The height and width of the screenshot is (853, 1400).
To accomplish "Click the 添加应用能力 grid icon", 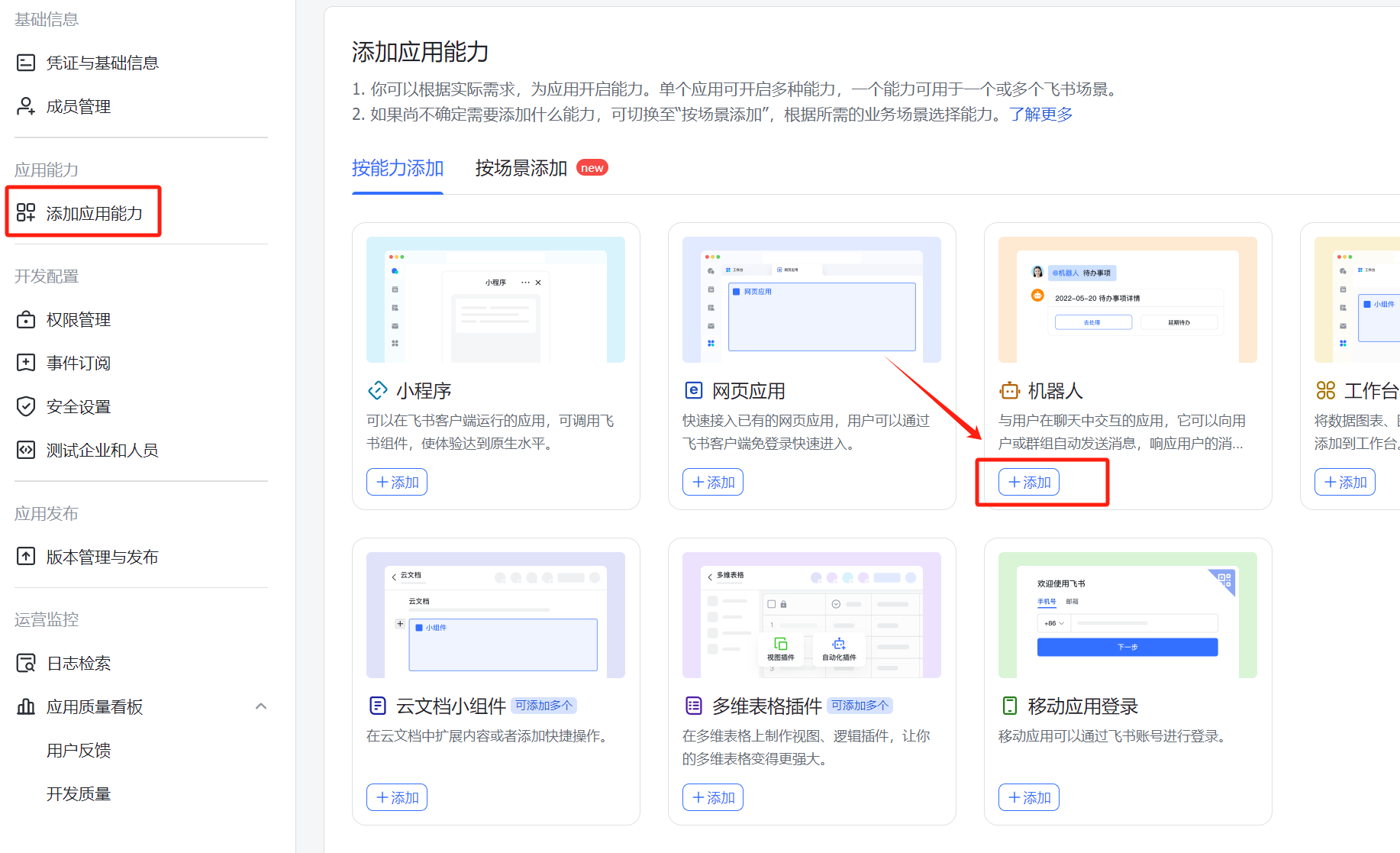I will tap(26, 212).
